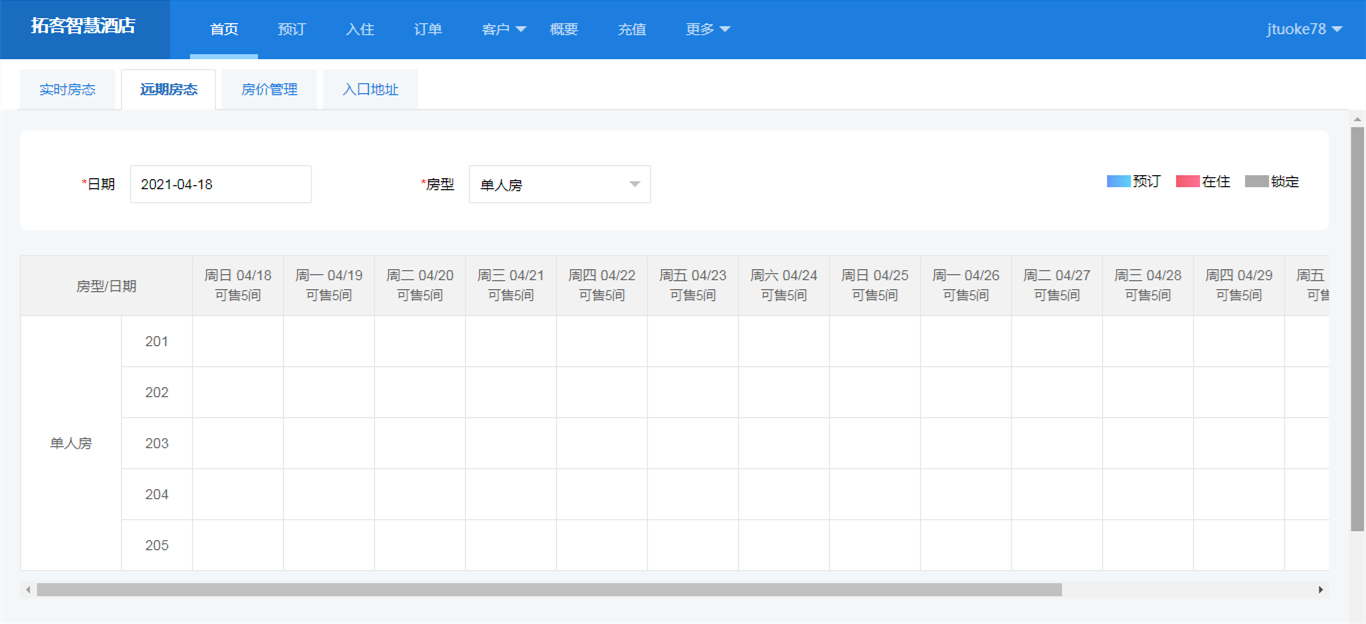Select room 201 cell under 04/29

coord(1239,341)
